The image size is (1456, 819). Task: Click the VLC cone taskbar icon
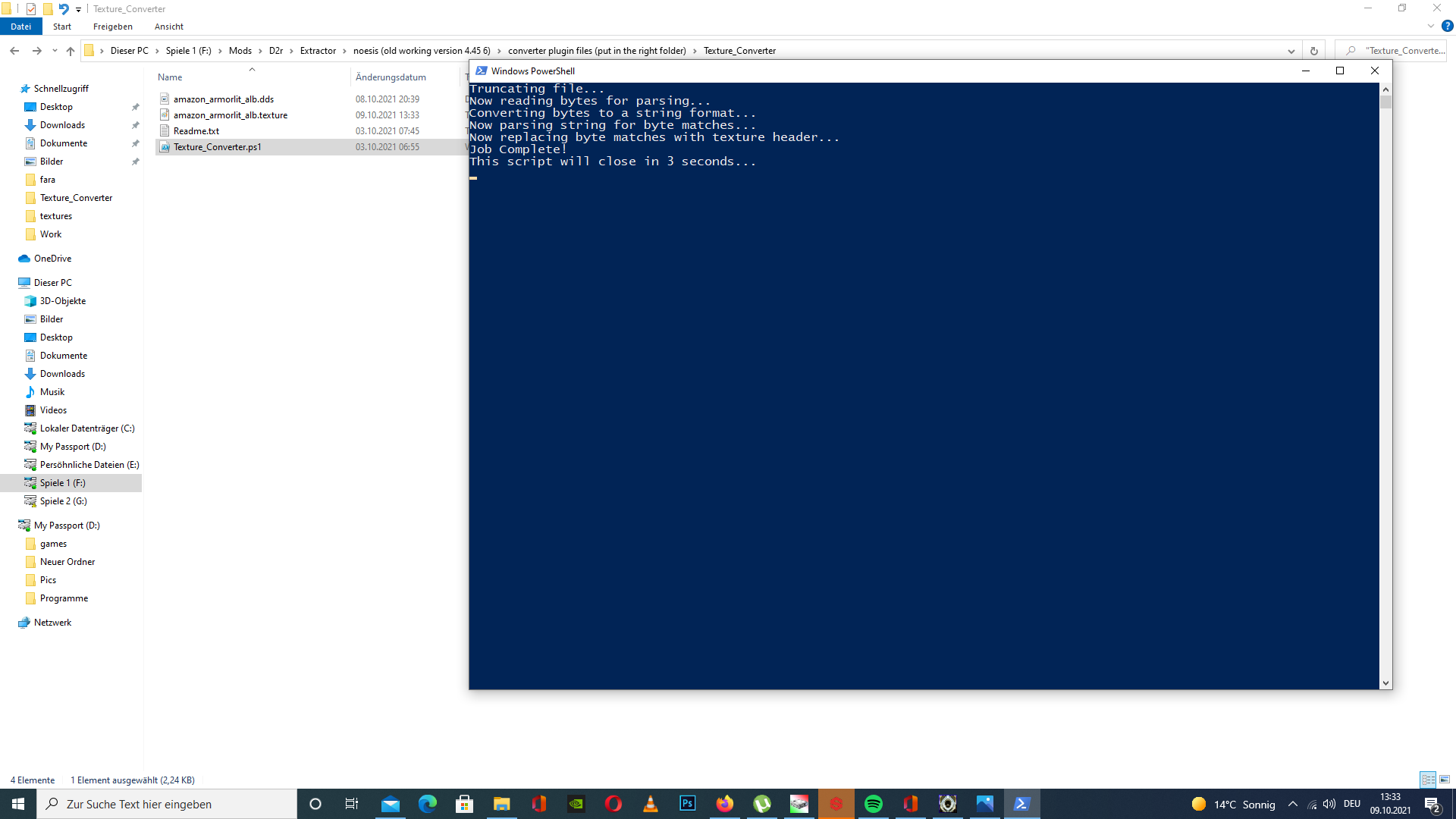click(651, 804)
